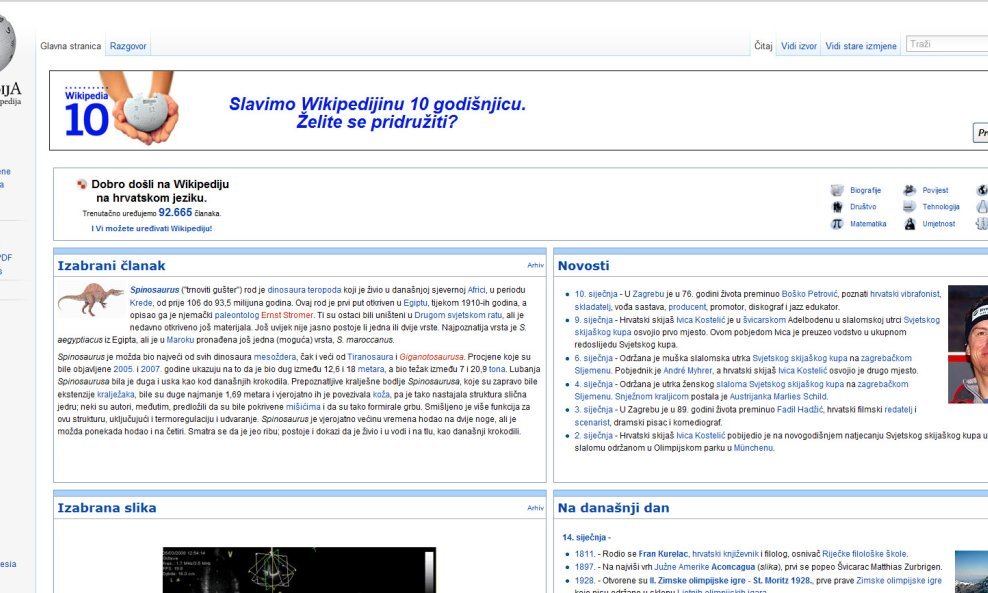Follow the mesoždera link

pyautogui.click(x=275, y=357)
